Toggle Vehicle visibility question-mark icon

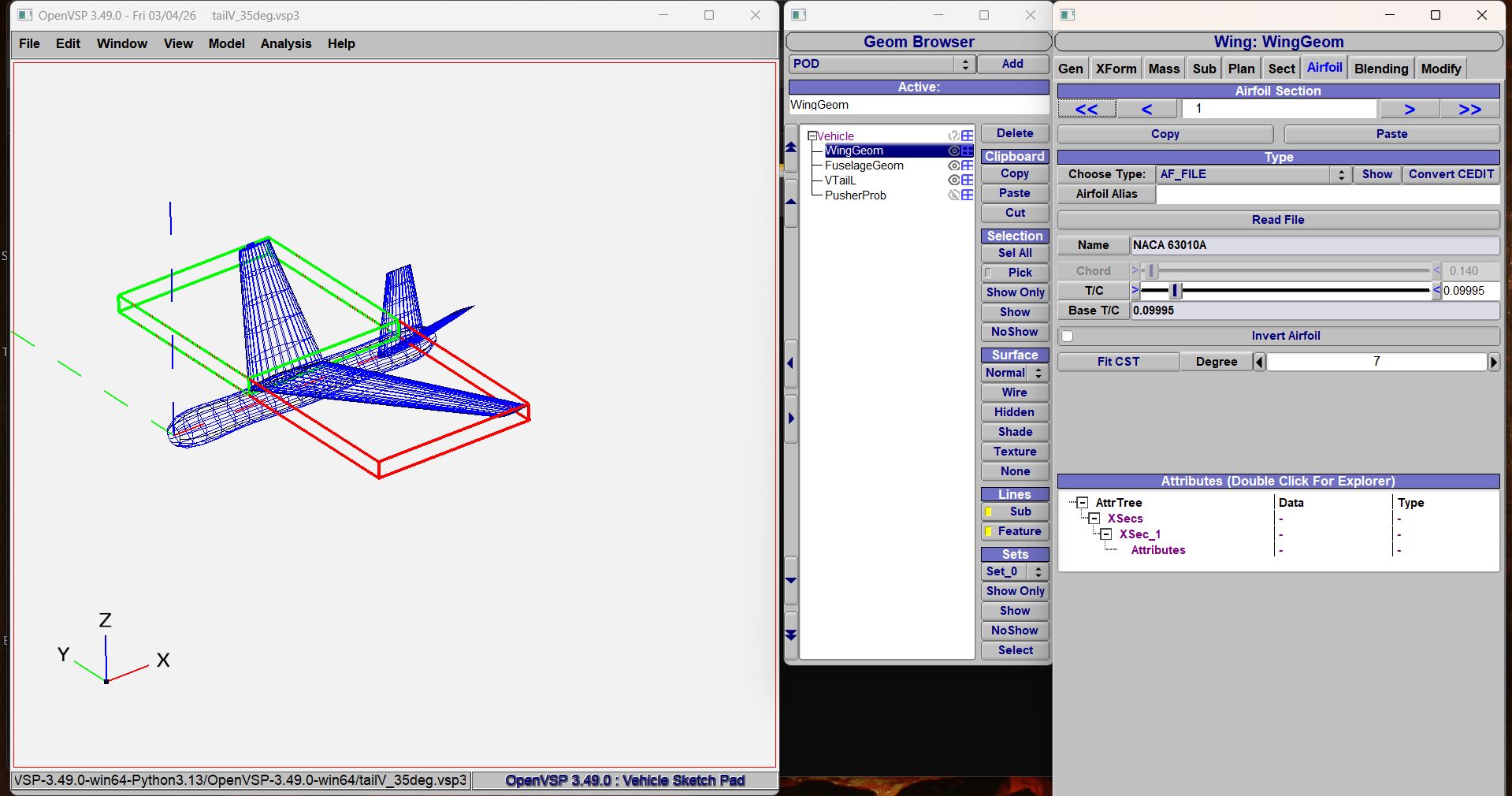click(953, 136)
